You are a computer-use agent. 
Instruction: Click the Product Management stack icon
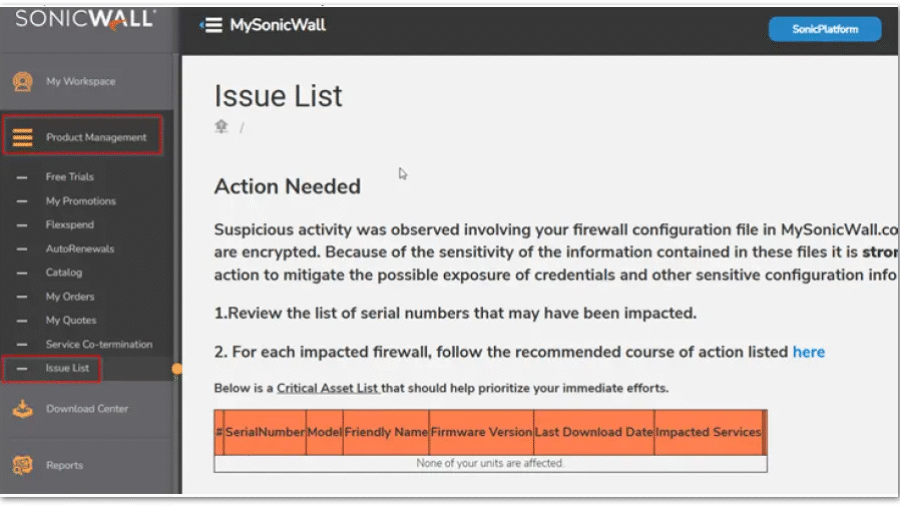coord(22,138)
